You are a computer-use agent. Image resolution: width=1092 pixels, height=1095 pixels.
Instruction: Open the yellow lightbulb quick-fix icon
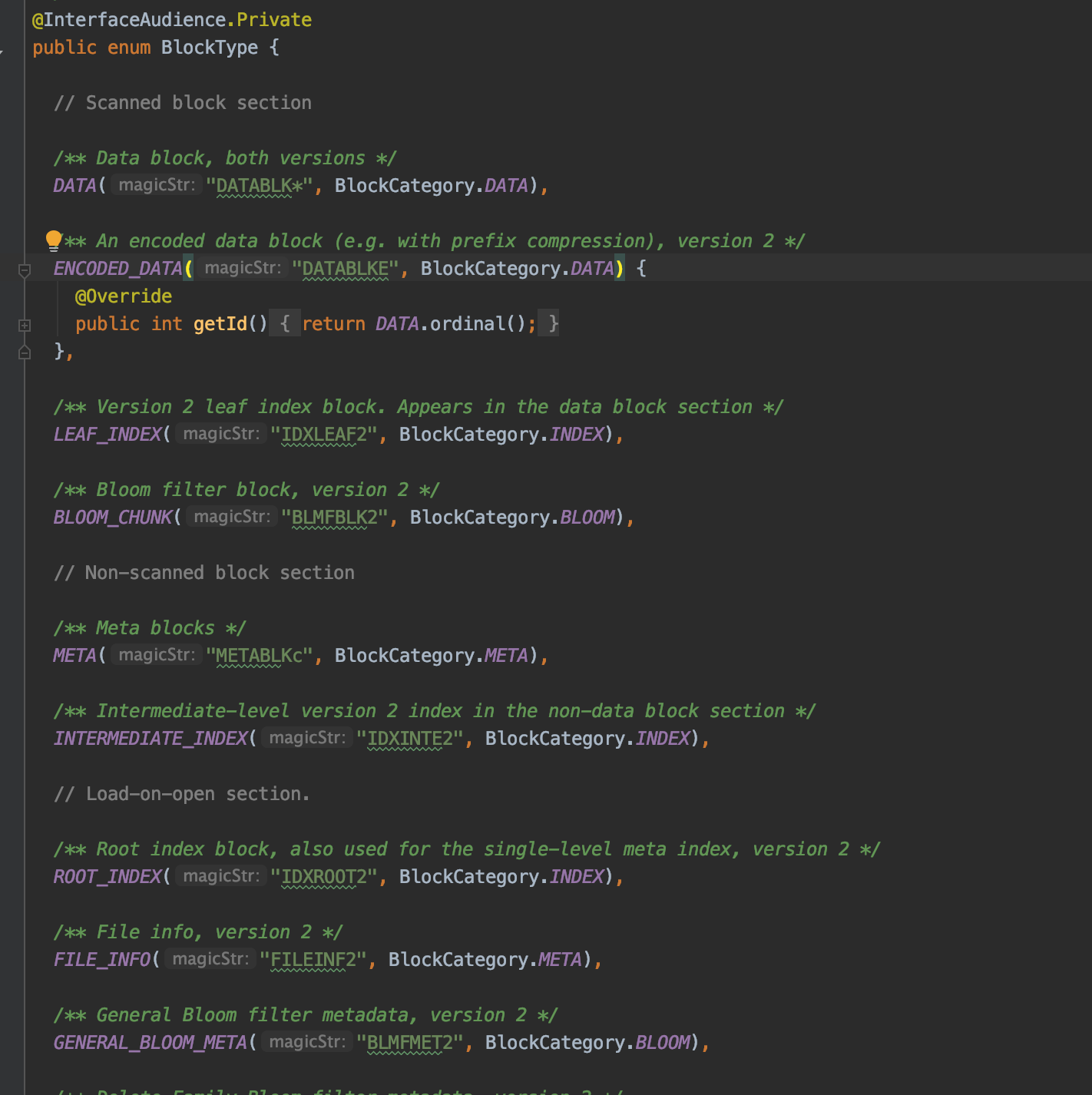coord(53,240)
